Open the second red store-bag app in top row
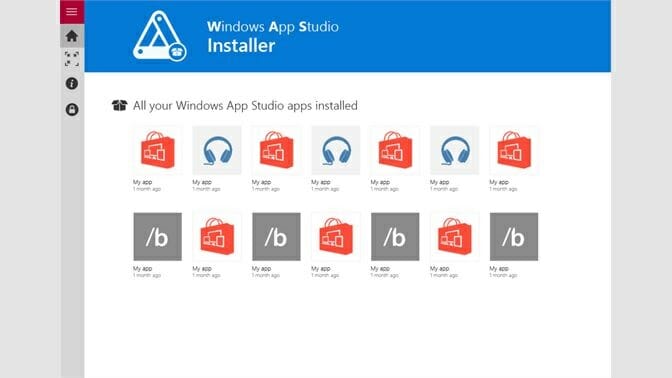The height and width of the screenshot is (378, 672). (x=276, y=150)
